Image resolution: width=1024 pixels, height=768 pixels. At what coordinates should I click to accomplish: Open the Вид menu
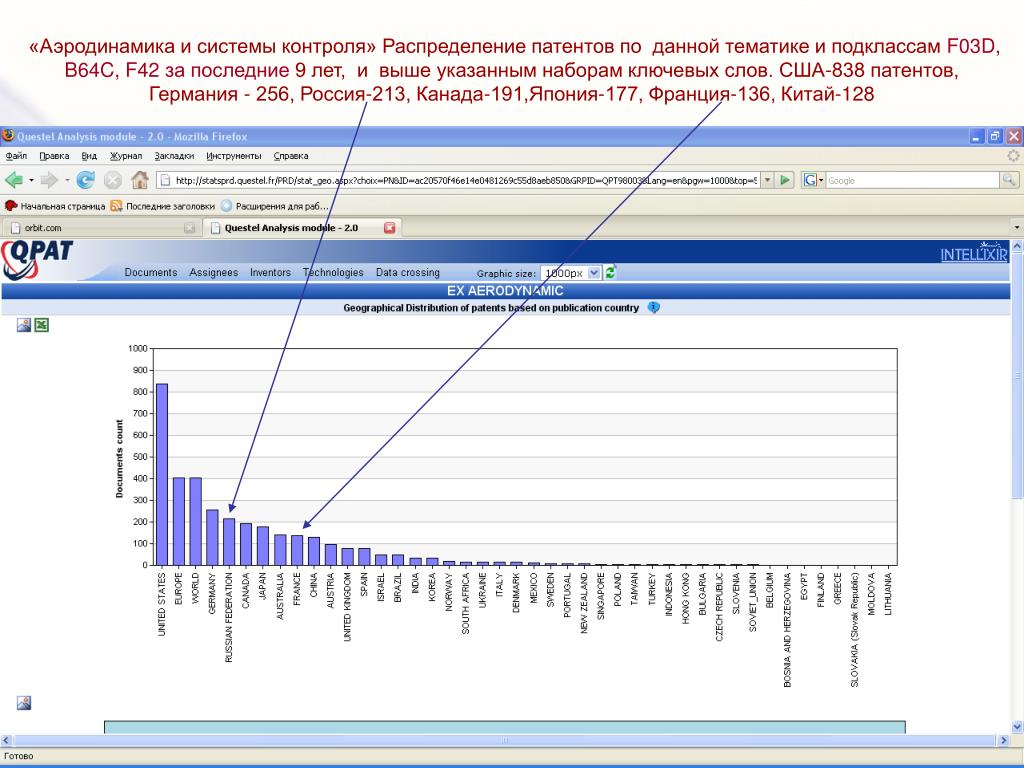[x=89, y=156]
